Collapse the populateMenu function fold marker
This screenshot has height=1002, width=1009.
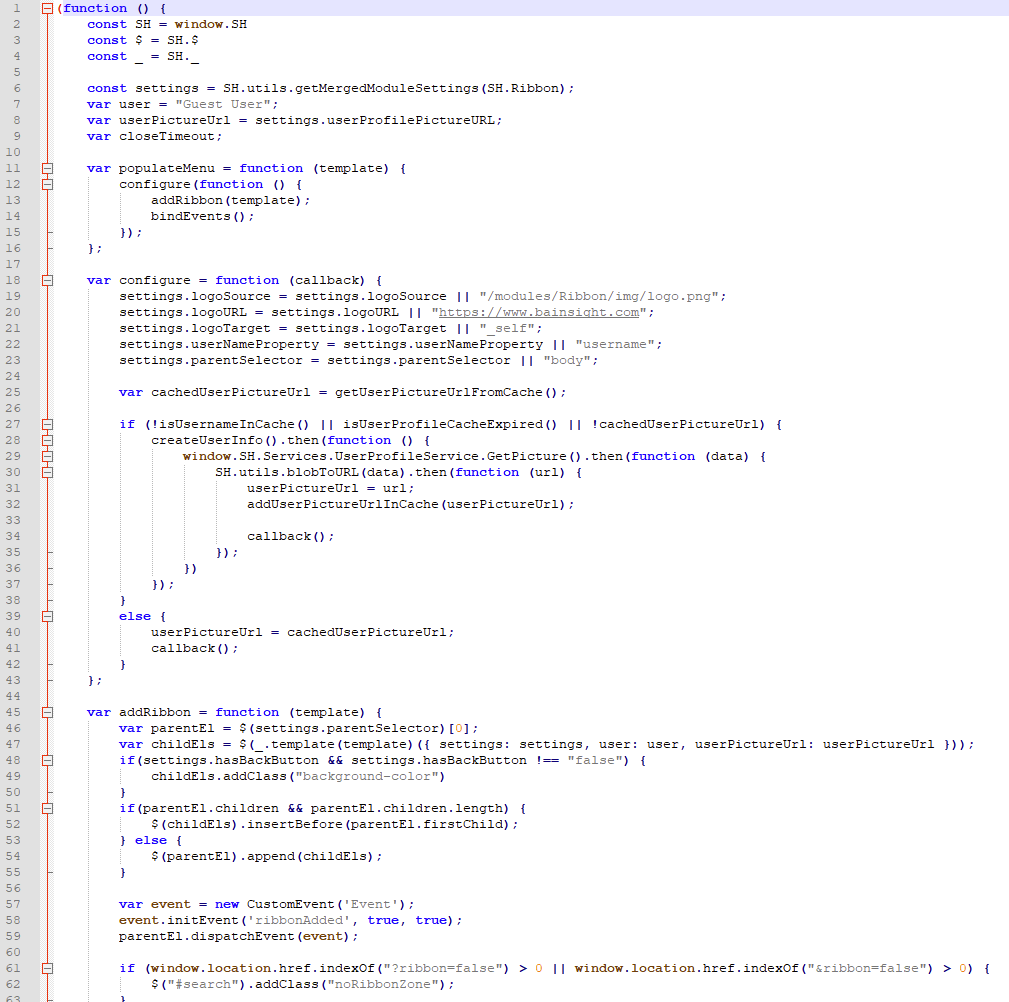[x=47, y=168]
